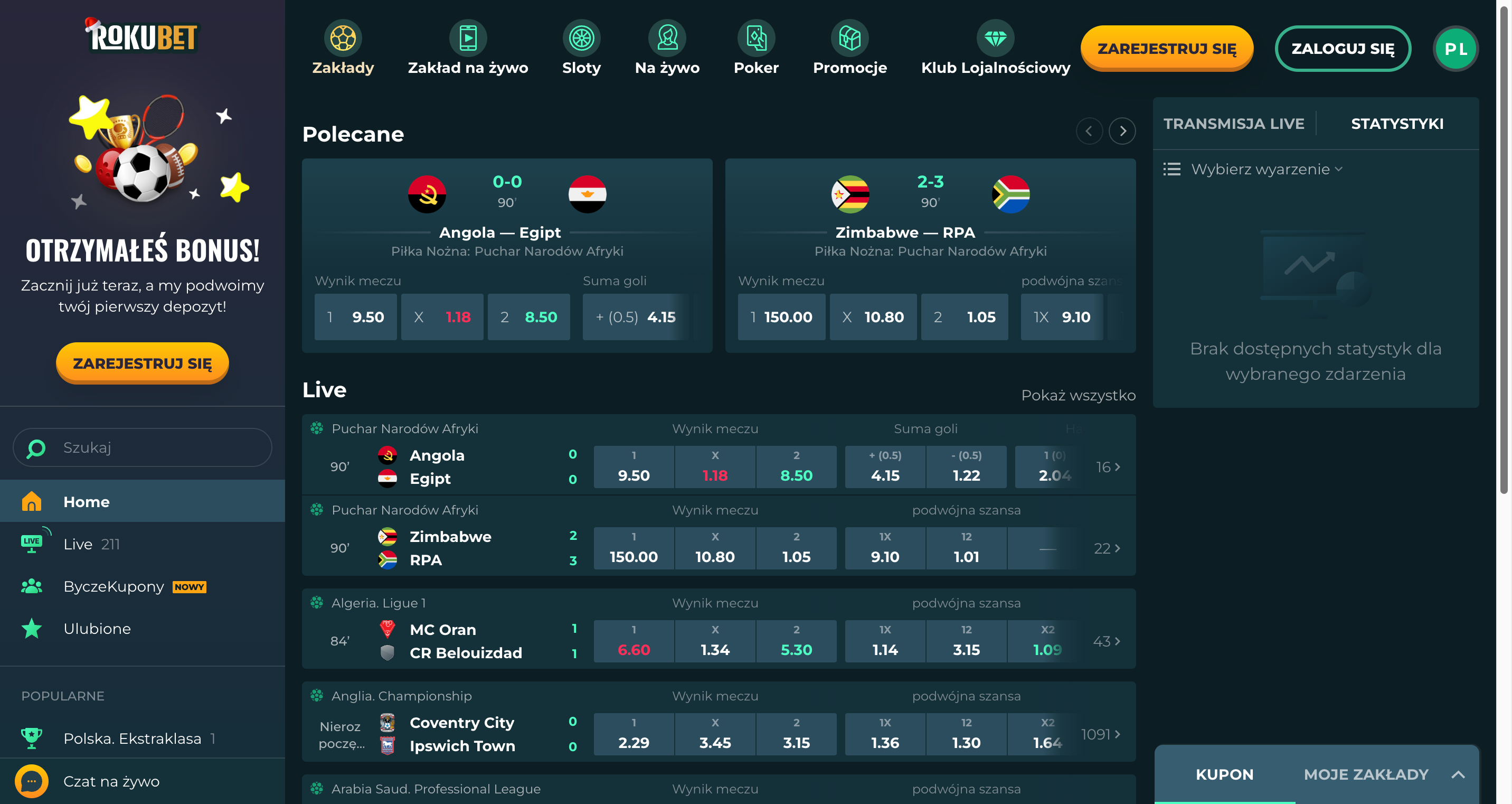Open Home in sidebar menu
Viewport: 1512px width, 804px height.
[143, 501]
